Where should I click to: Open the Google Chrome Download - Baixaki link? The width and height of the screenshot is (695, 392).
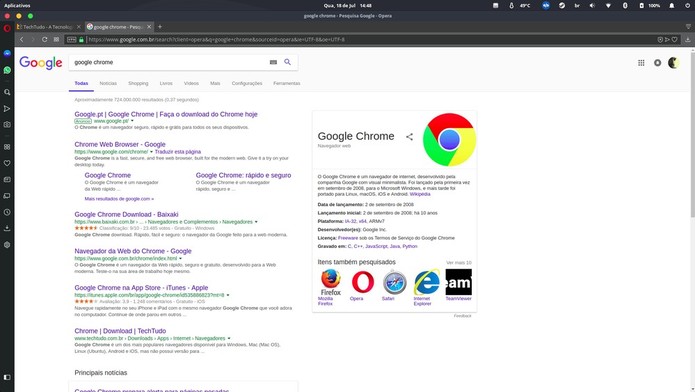pos(126,215)
